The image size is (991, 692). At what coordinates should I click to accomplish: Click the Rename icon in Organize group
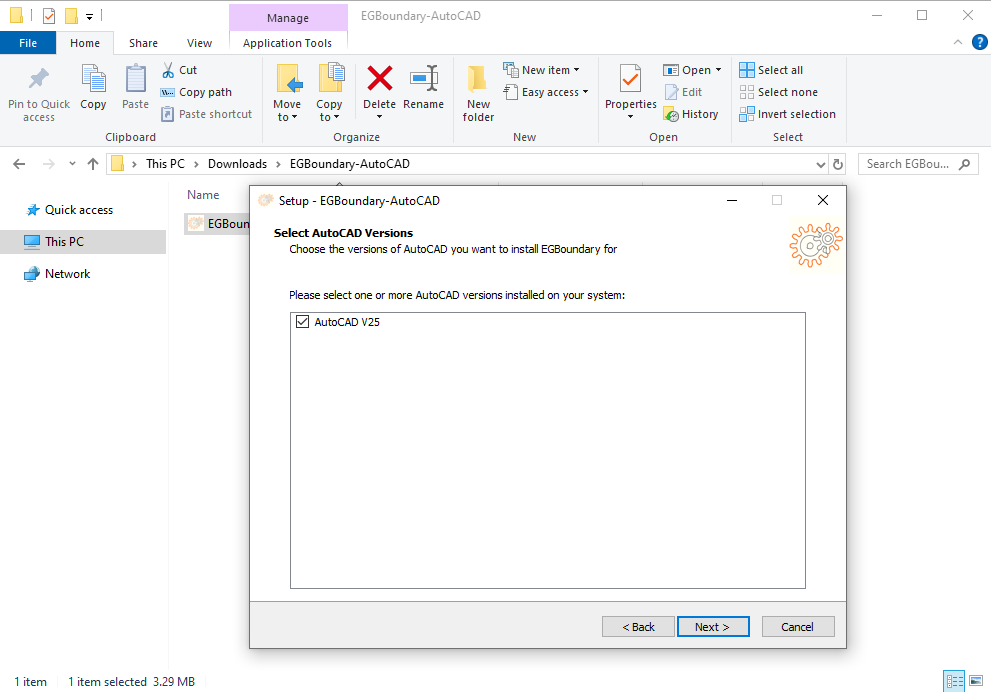(x=423, y=78)
